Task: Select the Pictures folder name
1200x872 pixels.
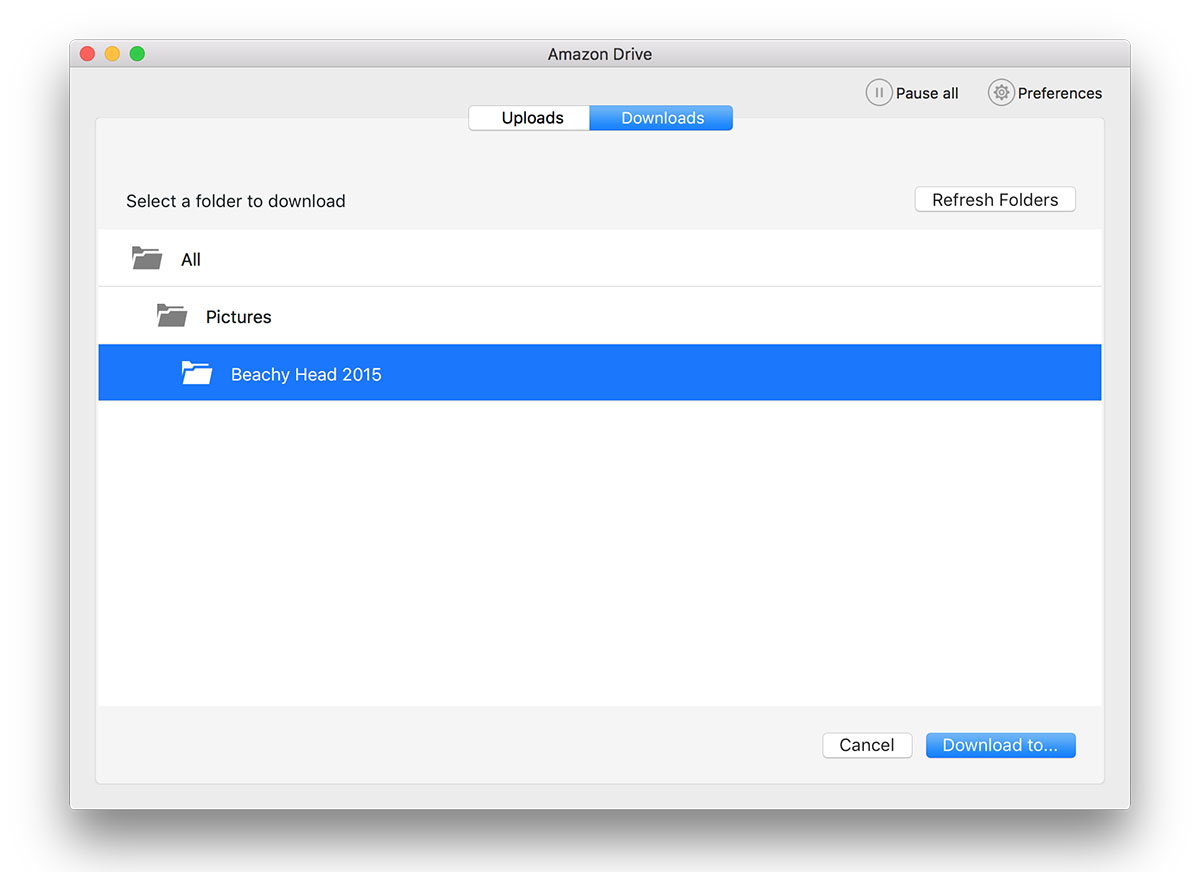Action: (239, 317)
